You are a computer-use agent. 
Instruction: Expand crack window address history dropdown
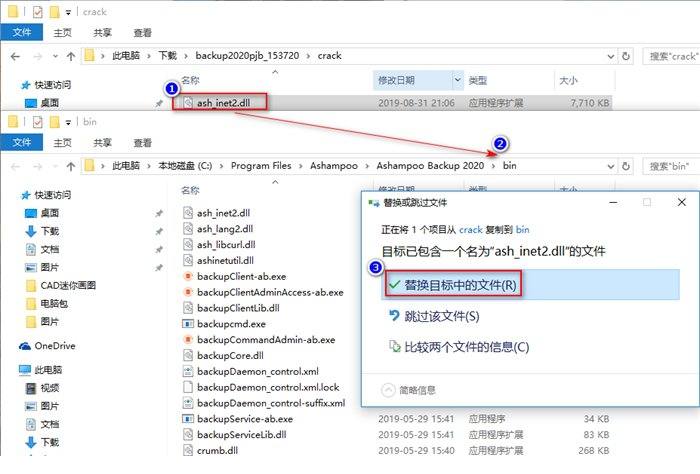(x=610, y=56)
